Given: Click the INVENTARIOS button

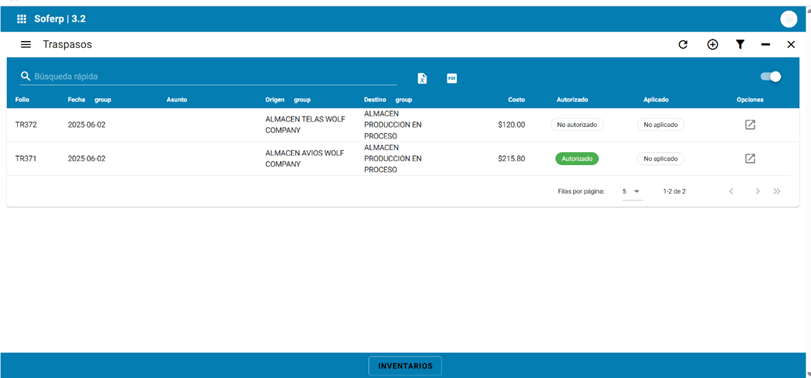Looking at the screenshot, I should (x=405, y=366).
